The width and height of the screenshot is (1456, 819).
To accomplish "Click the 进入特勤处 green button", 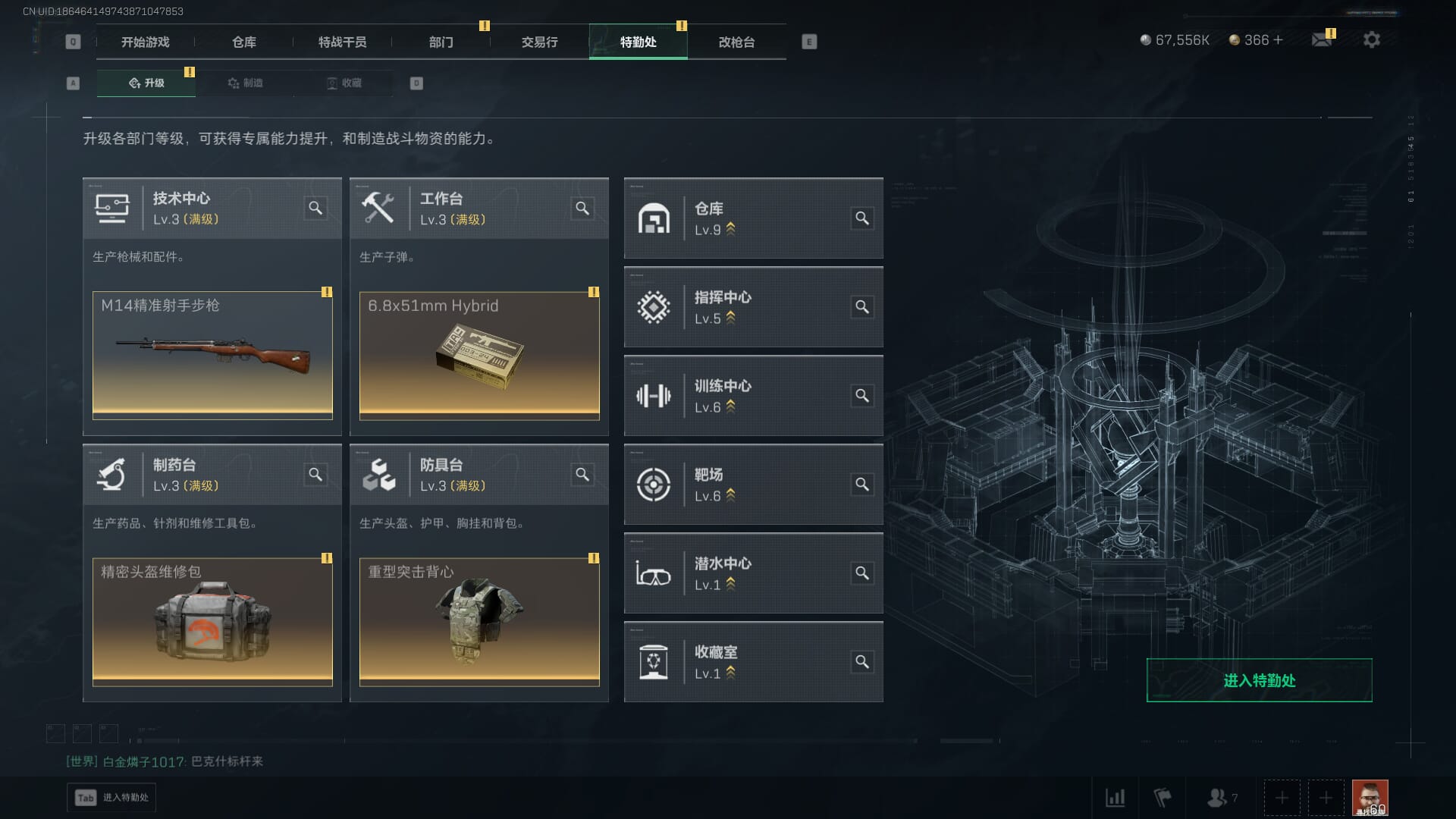I will tap(1259, 680).
